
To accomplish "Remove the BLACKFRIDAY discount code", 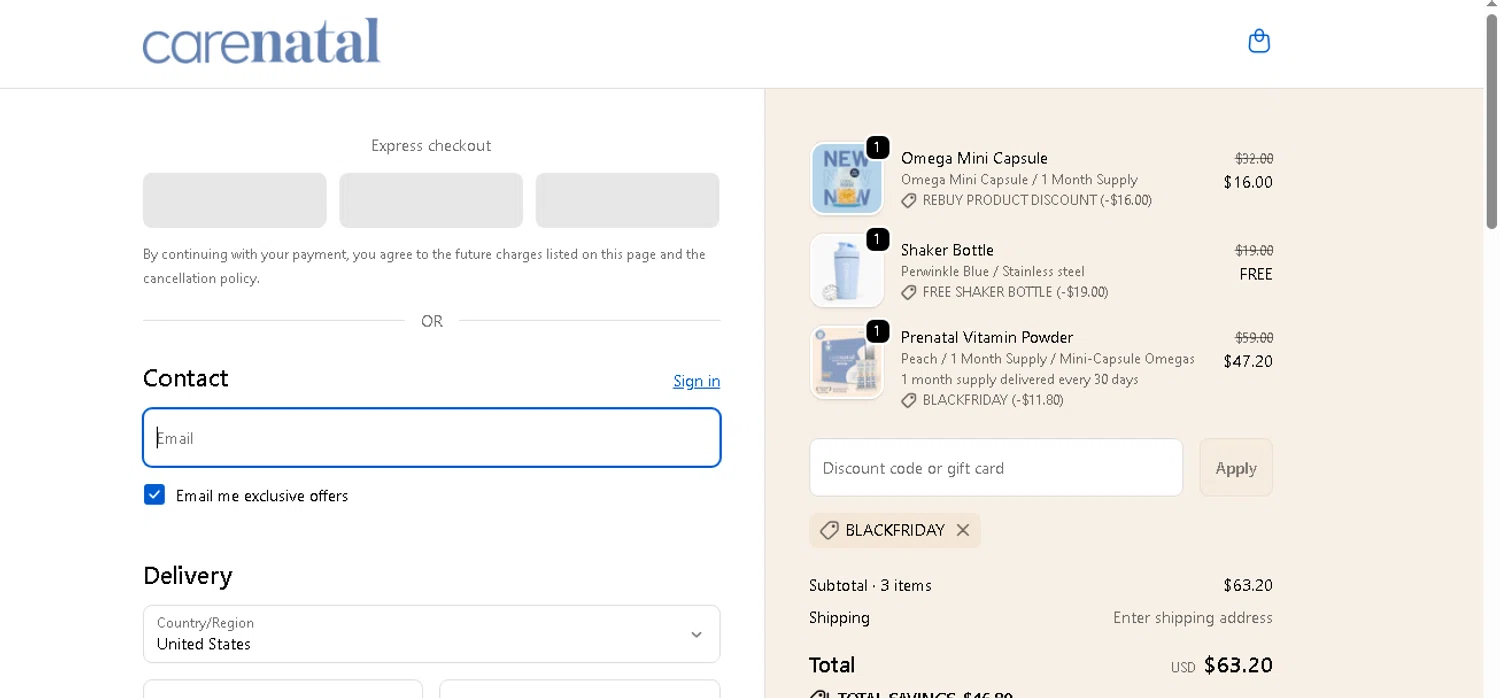I will click(963, 530).
